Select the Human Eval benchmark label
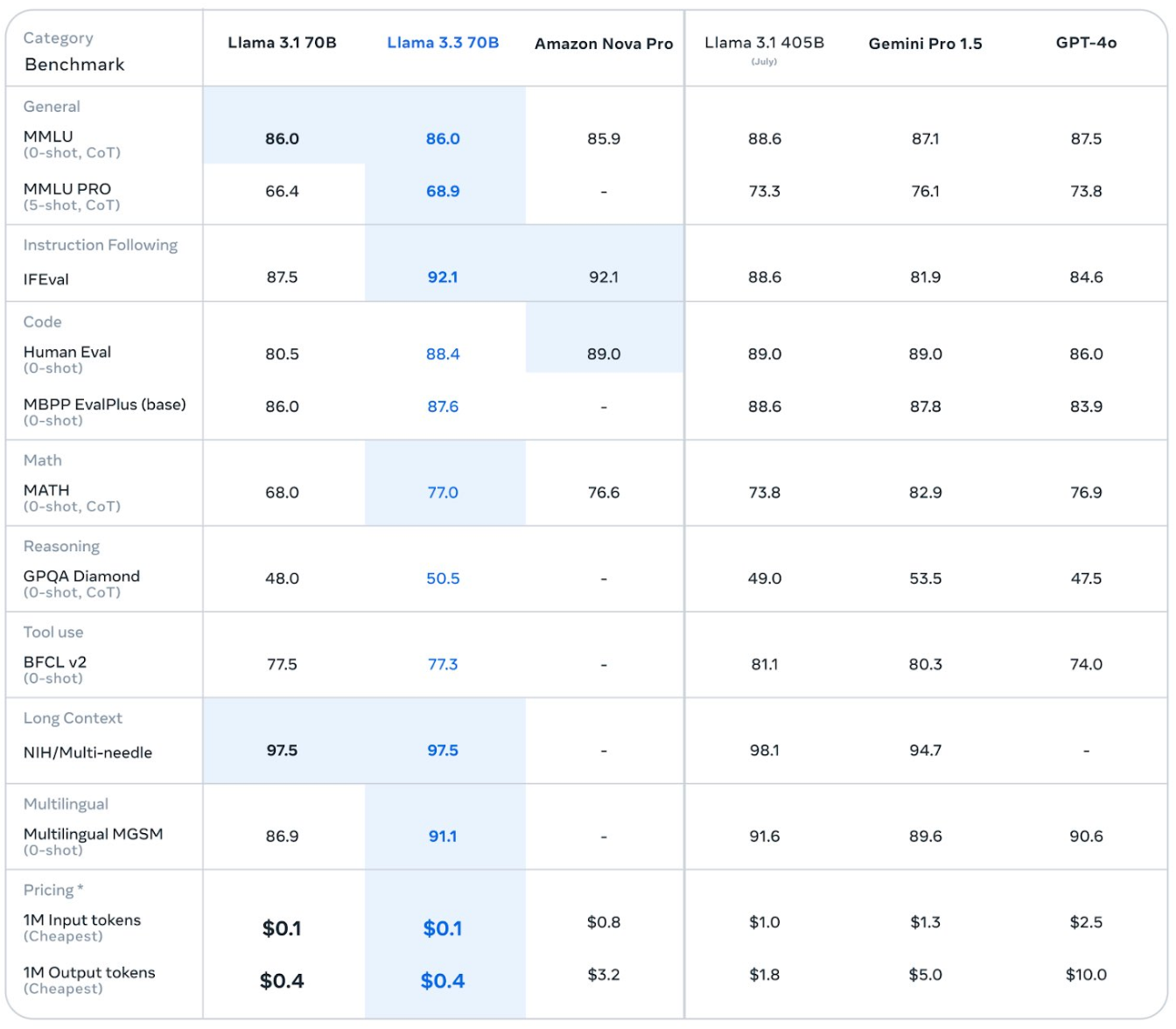This screenshot has width=1176, height=1029. pyautogui.click(x=67, y=353)
